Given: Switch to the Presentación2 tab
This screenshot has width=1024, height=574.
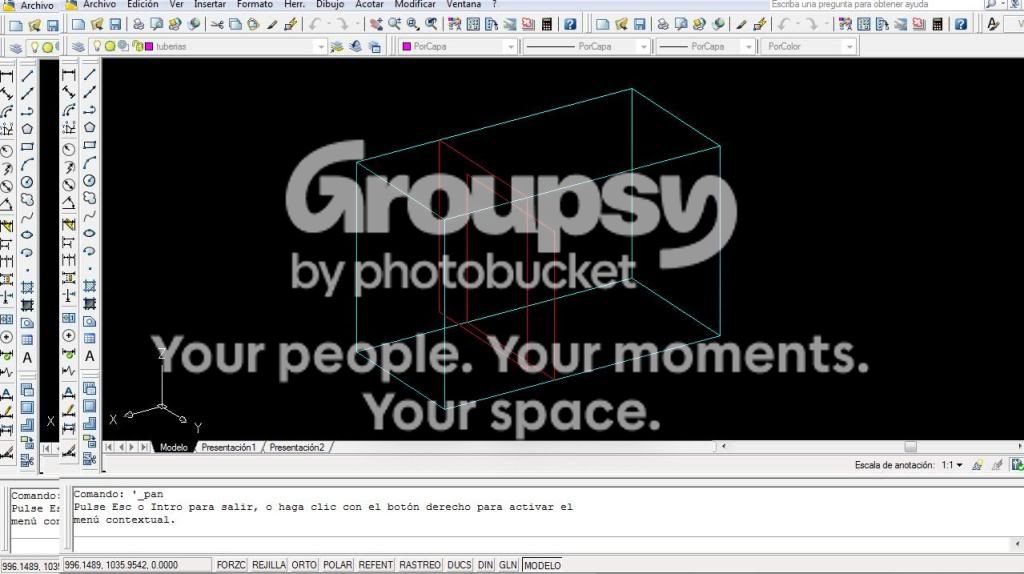Looking at the screenshot, I should point(296,447).
